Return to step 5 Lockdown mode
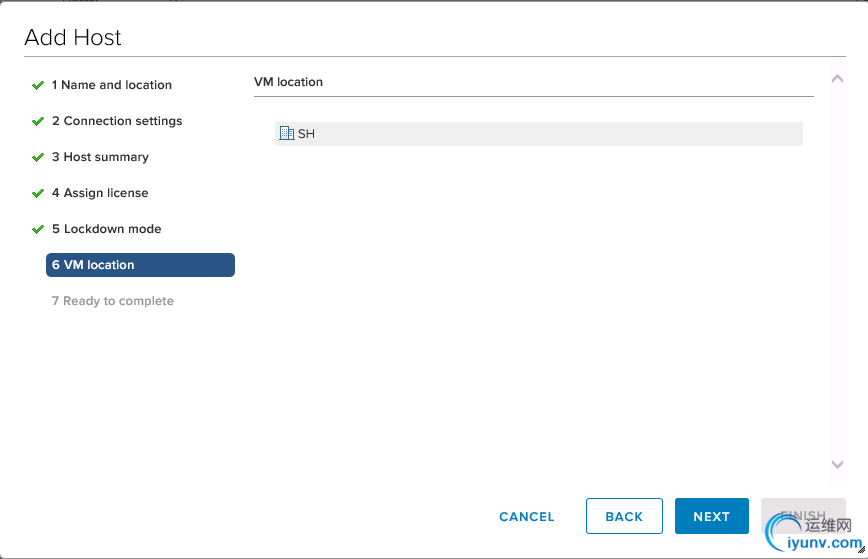 point(106,229)
